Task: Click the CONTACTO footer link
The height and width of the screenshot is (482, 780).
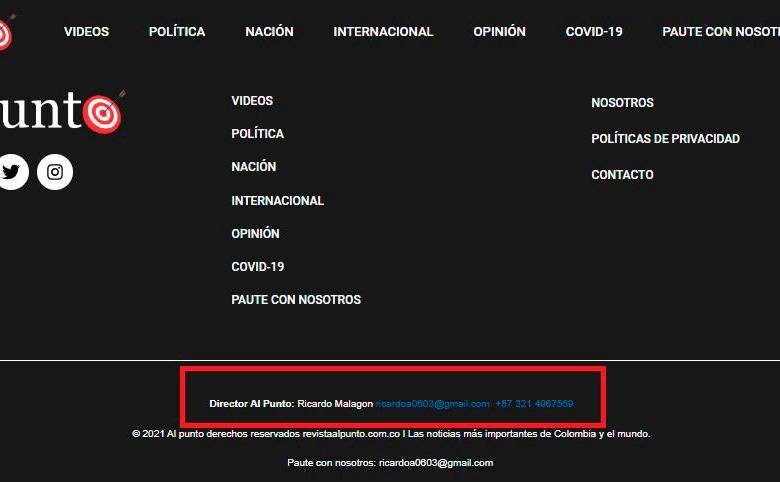Action: click(x=622, y=175)
